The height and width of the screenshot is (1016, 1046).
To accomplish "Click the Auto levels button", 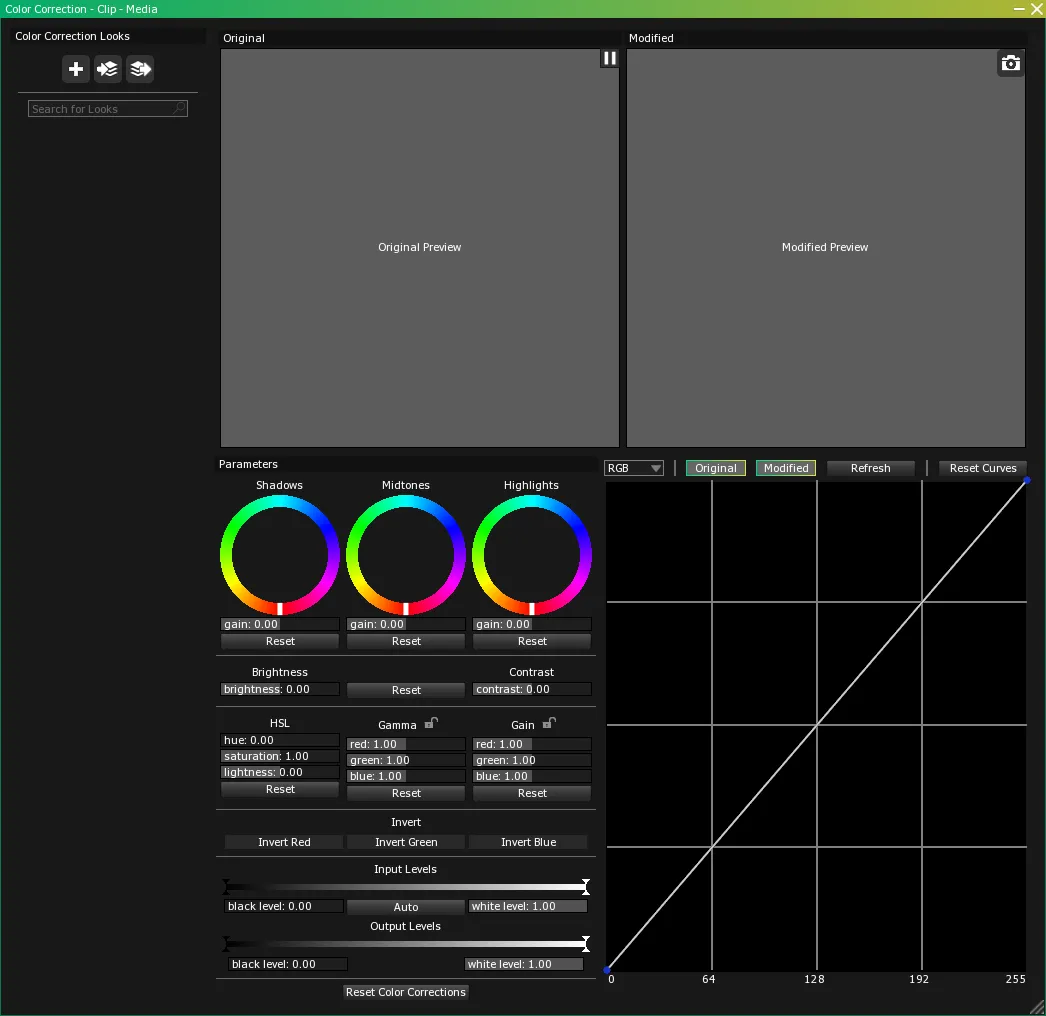I will pyautogui.click(x=406, y=907).
